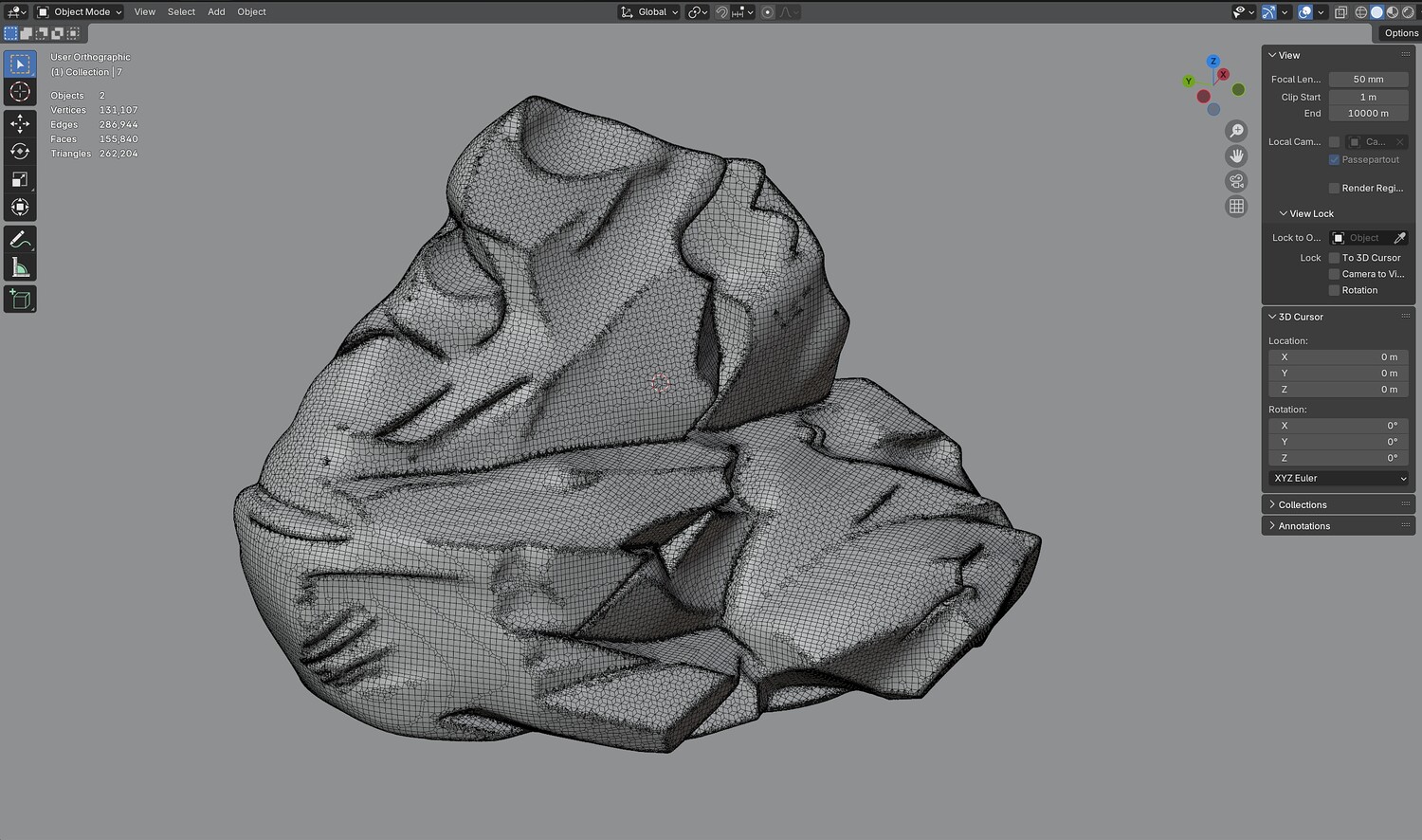Enable the Local Camera checkbox

click(1334, 142)
